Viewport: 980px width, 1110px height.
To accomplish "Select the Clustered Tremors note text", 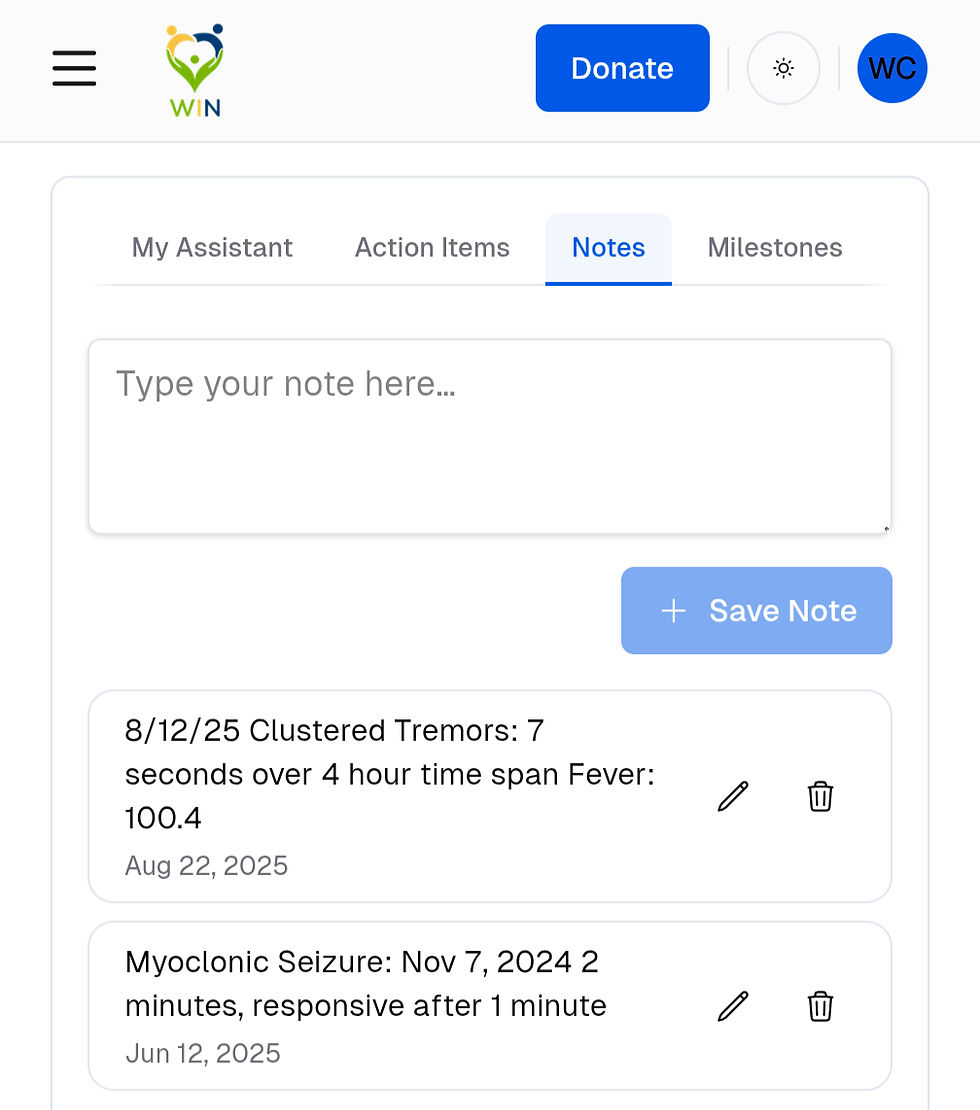I will (390, 774).
